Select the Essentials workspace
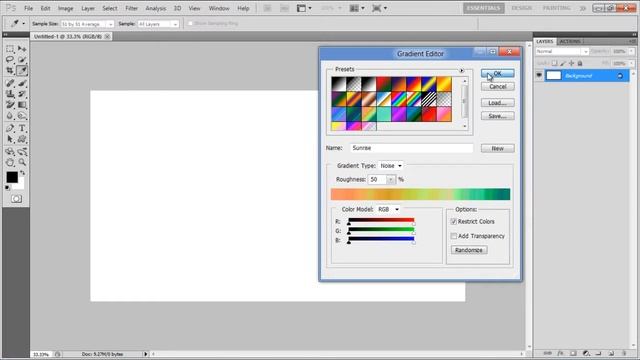The height and width of the screenshot is (360, 640). point(484,8)
